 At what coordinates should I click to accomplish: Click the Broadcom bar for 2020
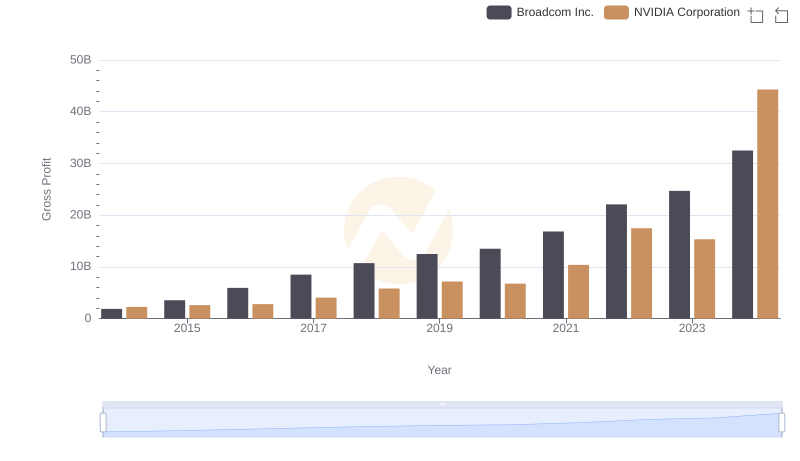tap(490, 284)
